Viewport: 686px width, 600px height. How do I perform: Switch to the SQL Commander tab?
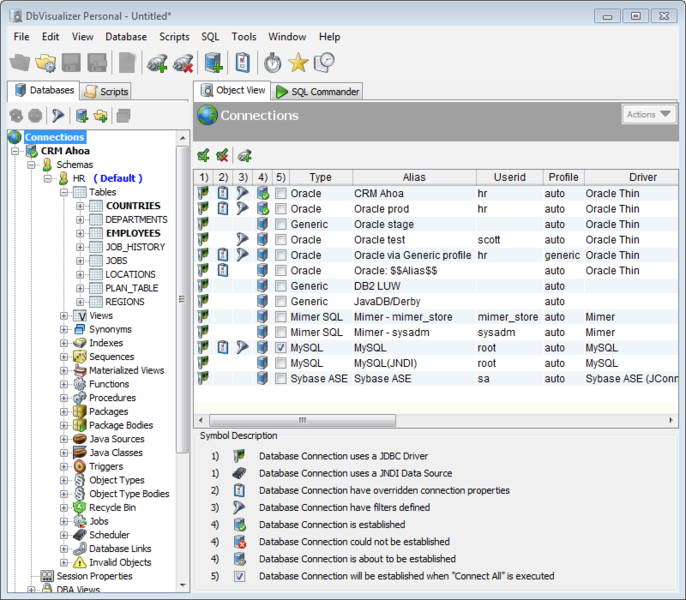[x=318, y=92]
